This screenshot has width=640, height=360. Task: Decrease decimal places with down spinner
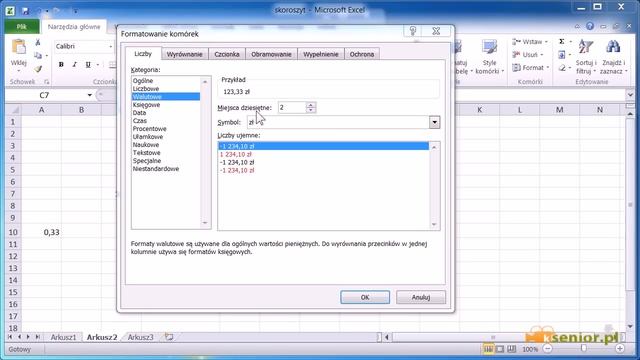(311, 110)
